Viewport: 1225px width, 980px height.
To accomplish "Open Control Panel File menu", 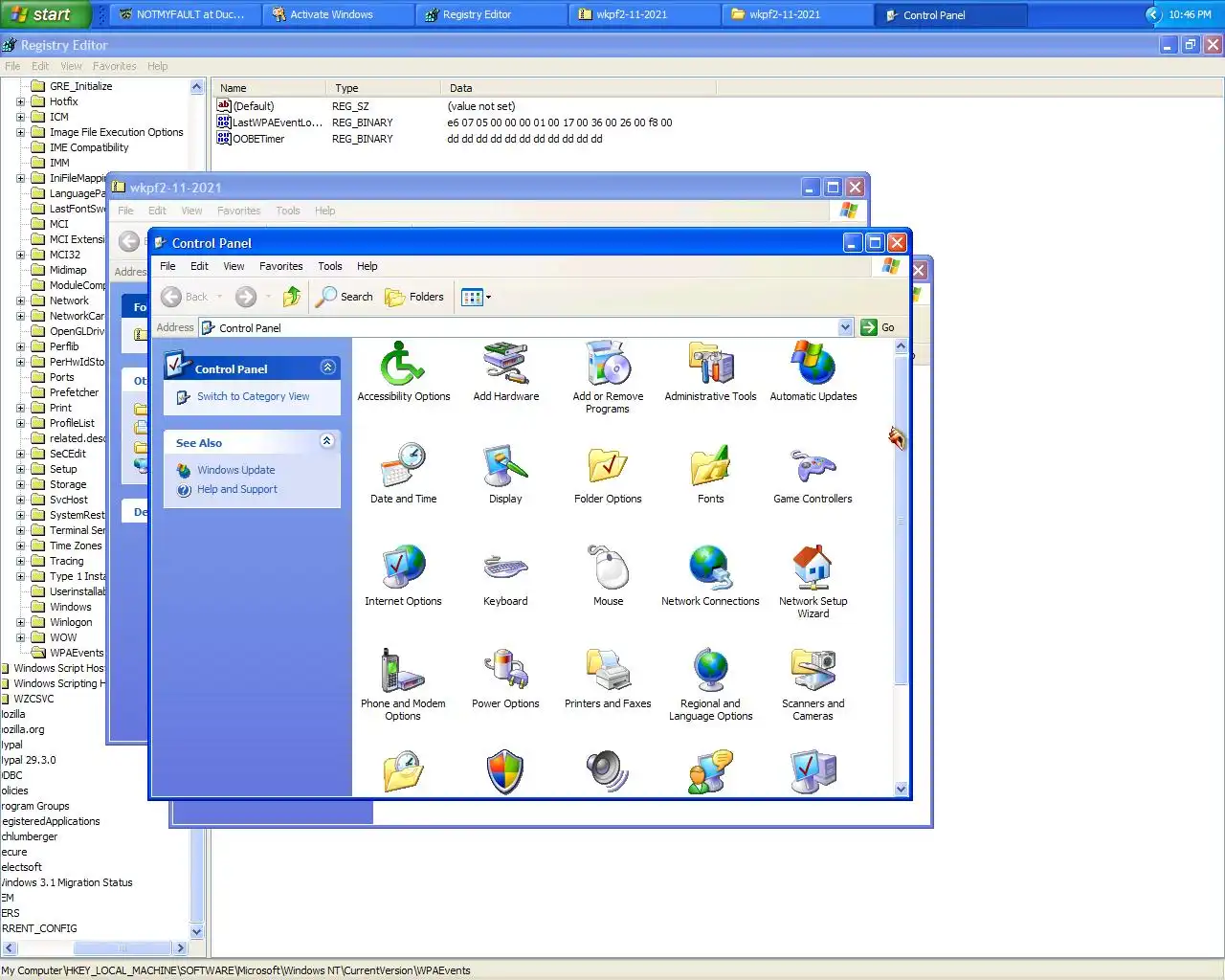I will pyautogui.click(x=167, y=266).
